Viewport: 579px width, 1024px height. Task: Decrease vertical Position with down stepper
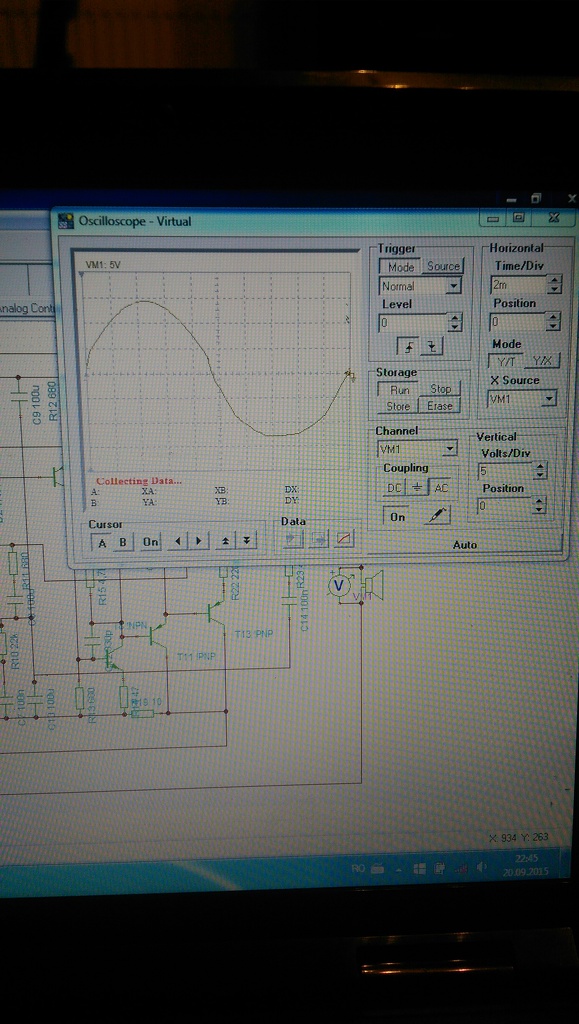(x=539, y=510)
